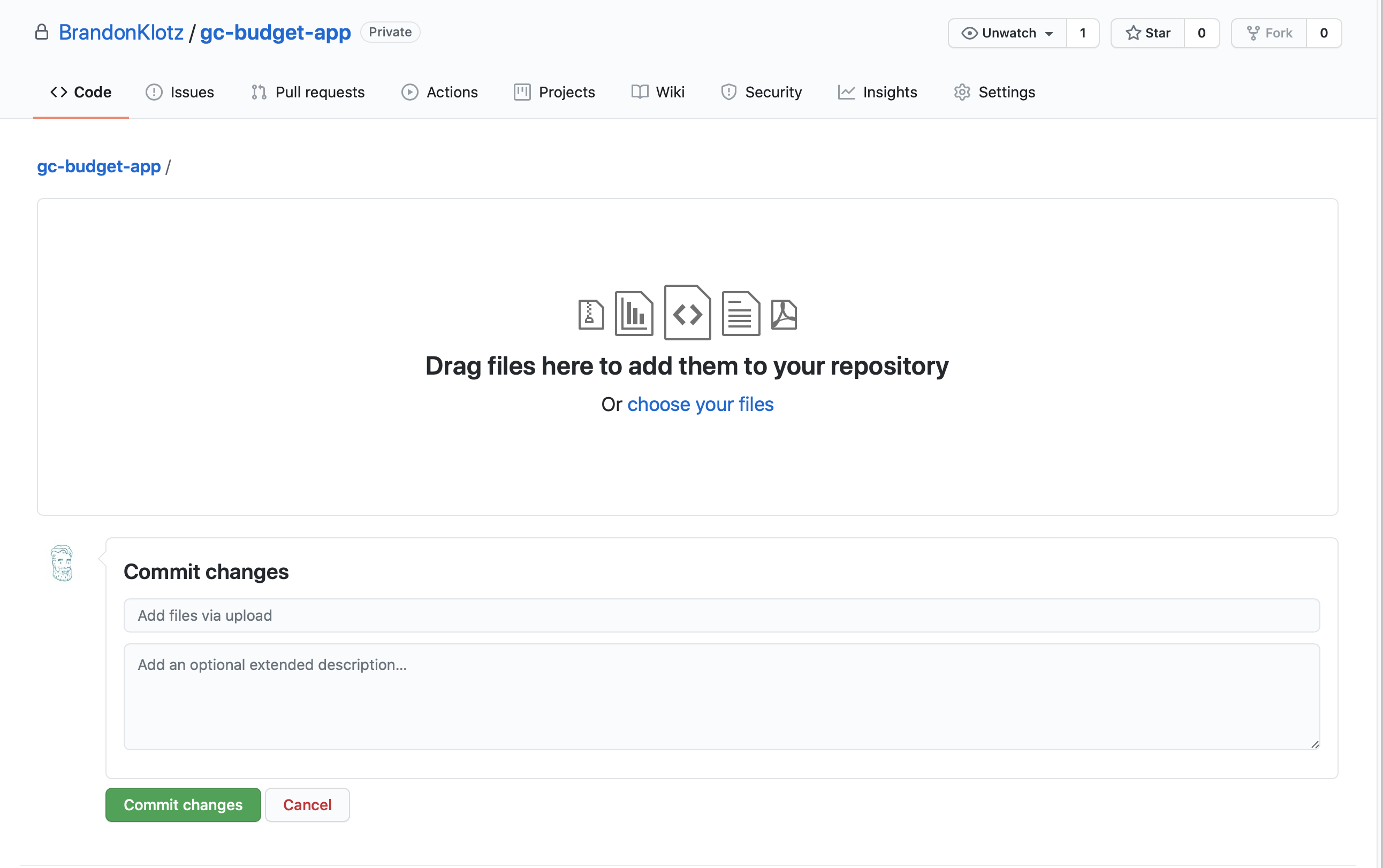Viewport: 1383px width, 868px height.
Task: Open the Settings tab with gear icon
Action: [x=994, y=92]
